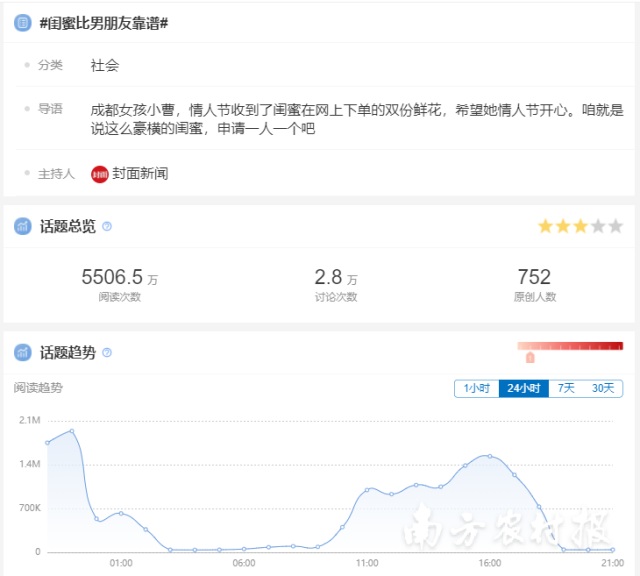Click the heat level marker below gradient
This screenshot has width=640, height=576.
(530, 357)
